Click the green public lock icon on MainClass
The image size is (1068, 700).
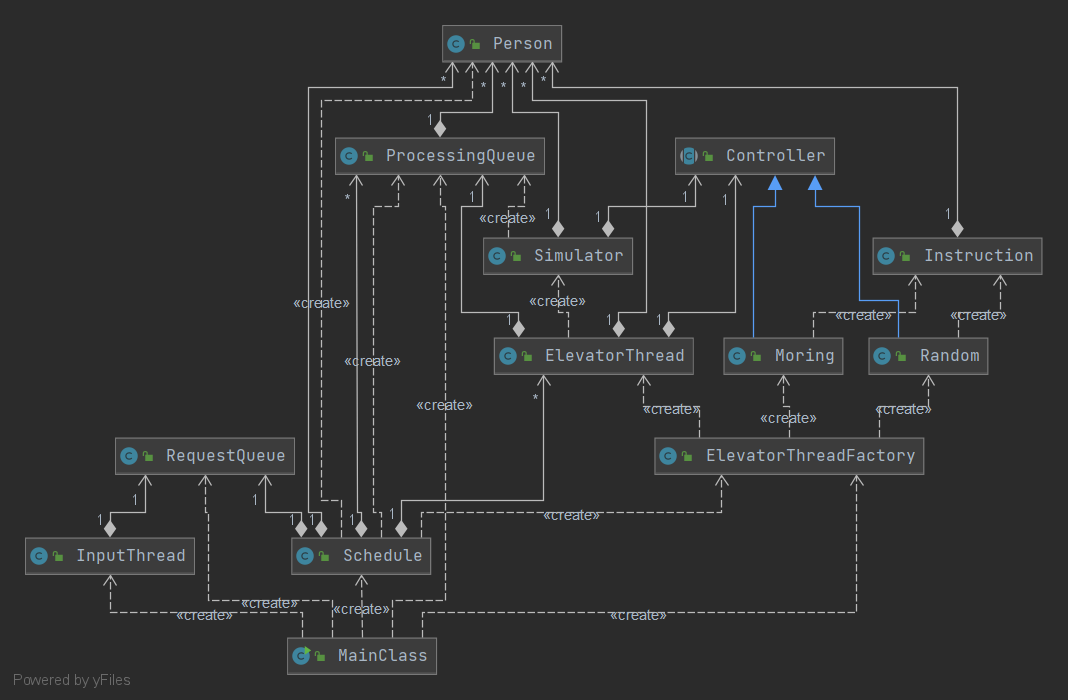(320, 656)
